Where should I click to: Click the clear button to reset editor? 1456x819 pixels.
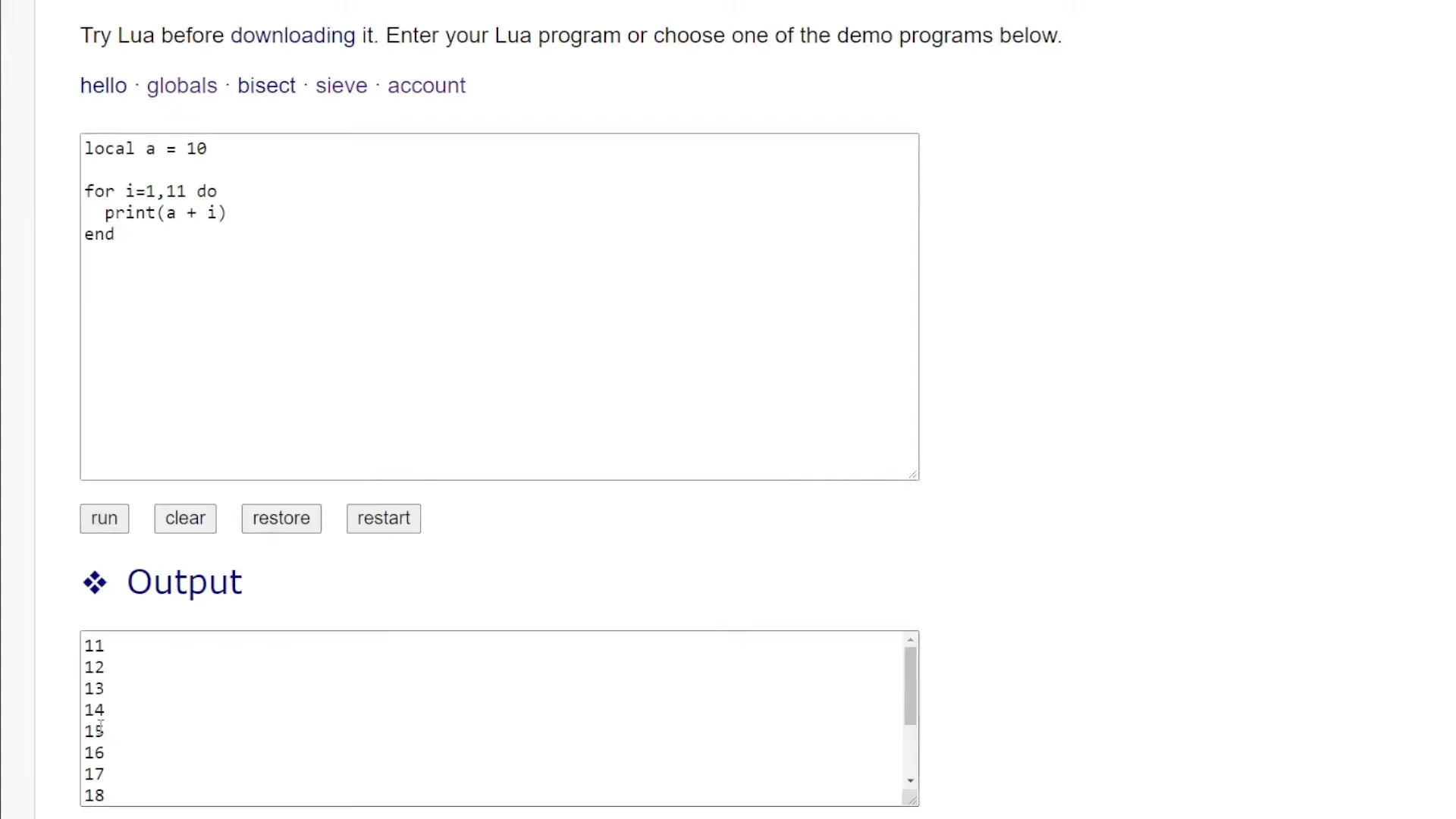[x=186, y=518]
